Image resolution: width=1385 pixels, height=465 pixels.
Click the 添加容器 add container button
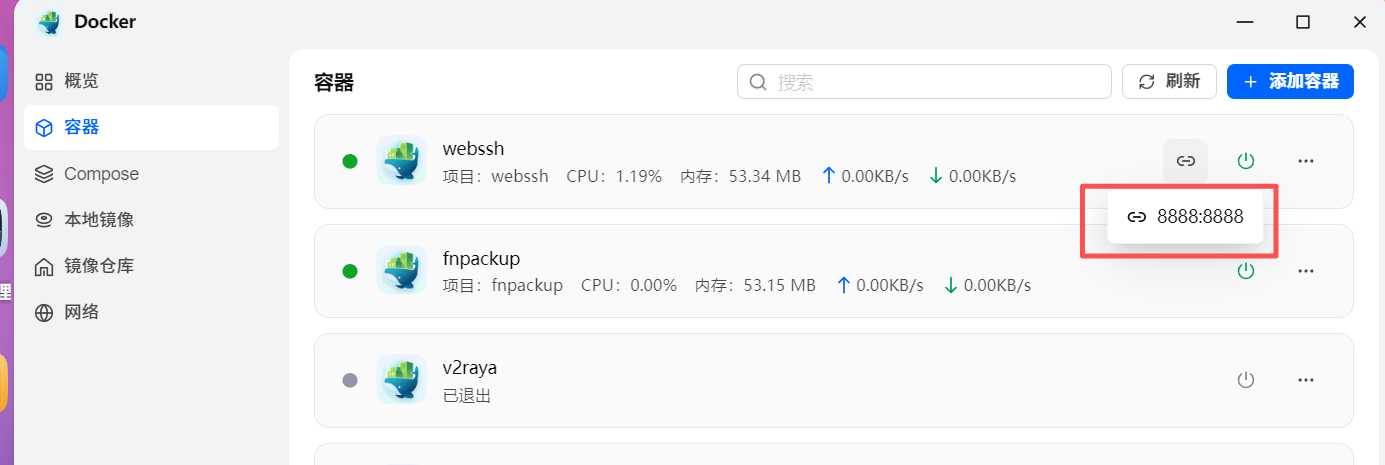click(1290, 82)
